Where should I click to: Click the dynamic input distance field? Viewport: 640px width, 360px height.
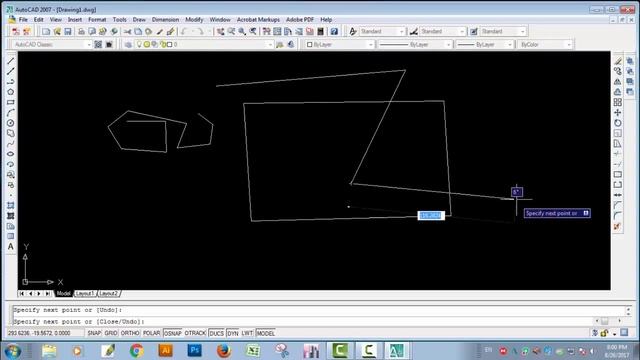click(x=431, y=215)
